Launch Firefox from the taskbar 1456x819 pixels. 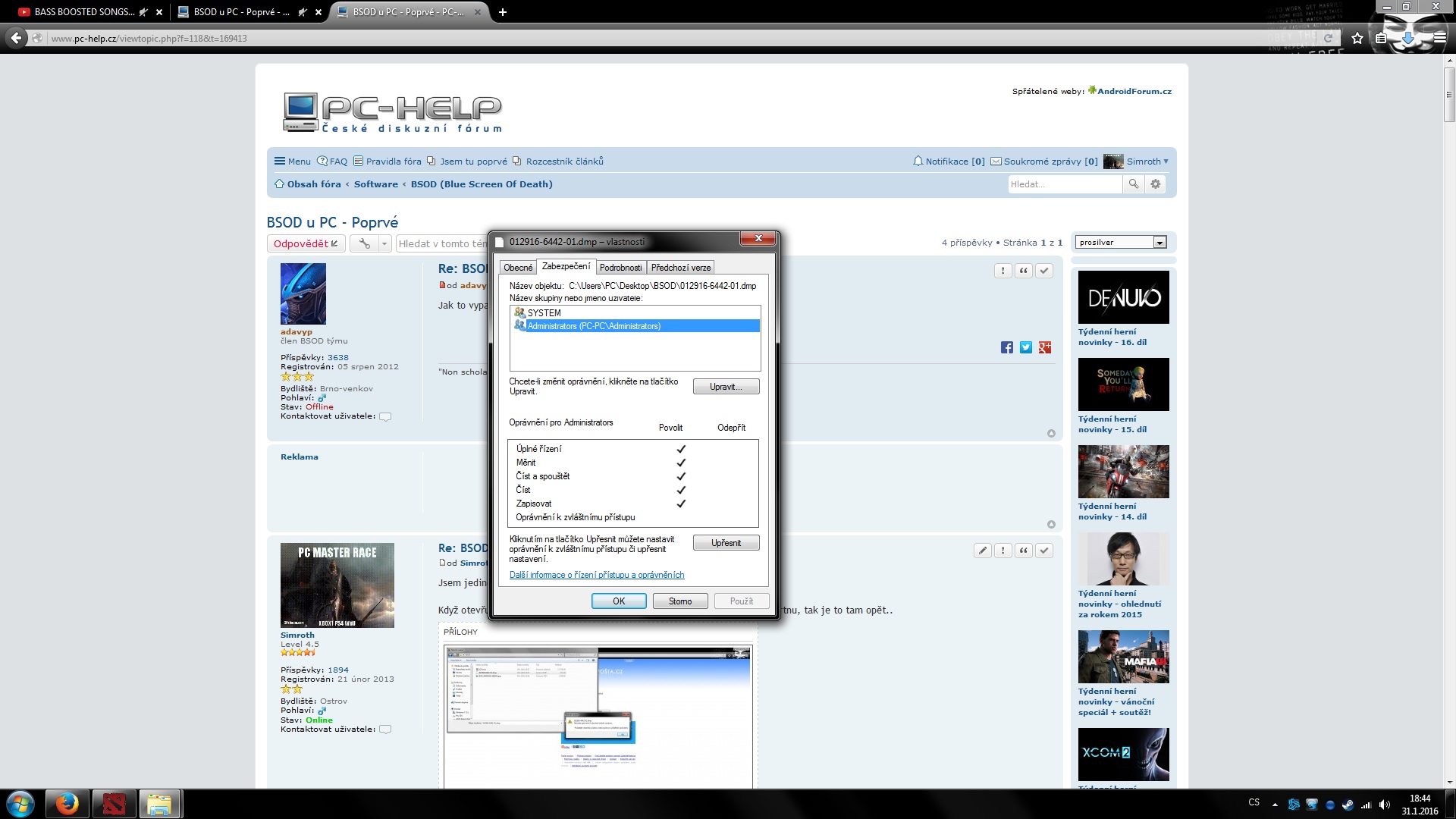point(67,804)
